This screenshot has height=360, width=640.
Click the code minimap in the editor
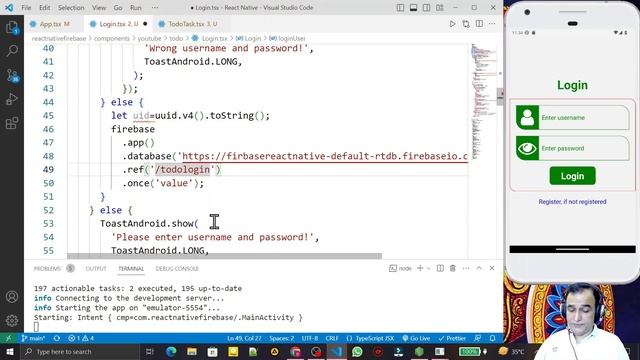tap(484, 102)
